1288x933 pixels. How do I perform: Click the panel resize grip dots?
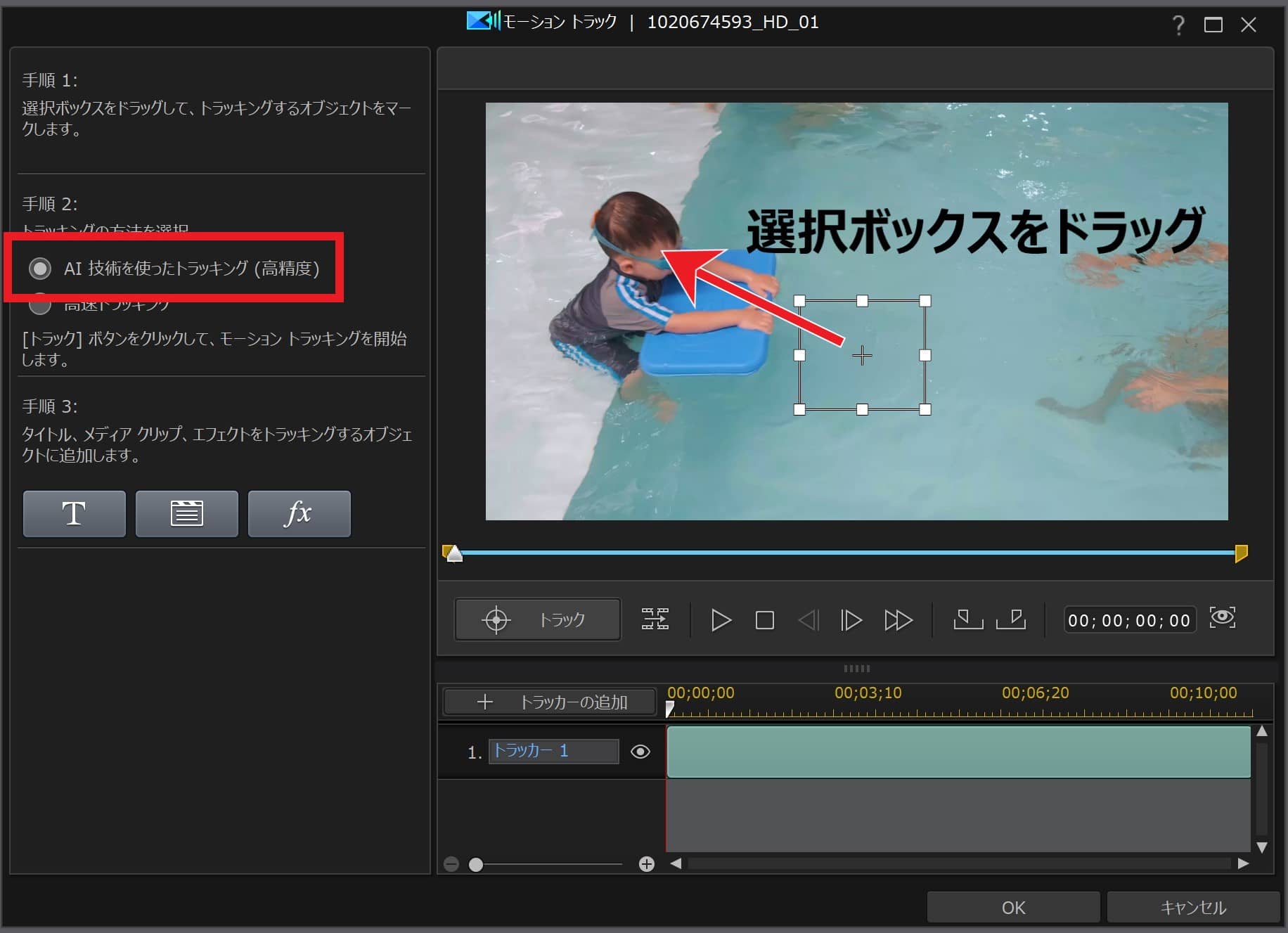coord(856,669)
